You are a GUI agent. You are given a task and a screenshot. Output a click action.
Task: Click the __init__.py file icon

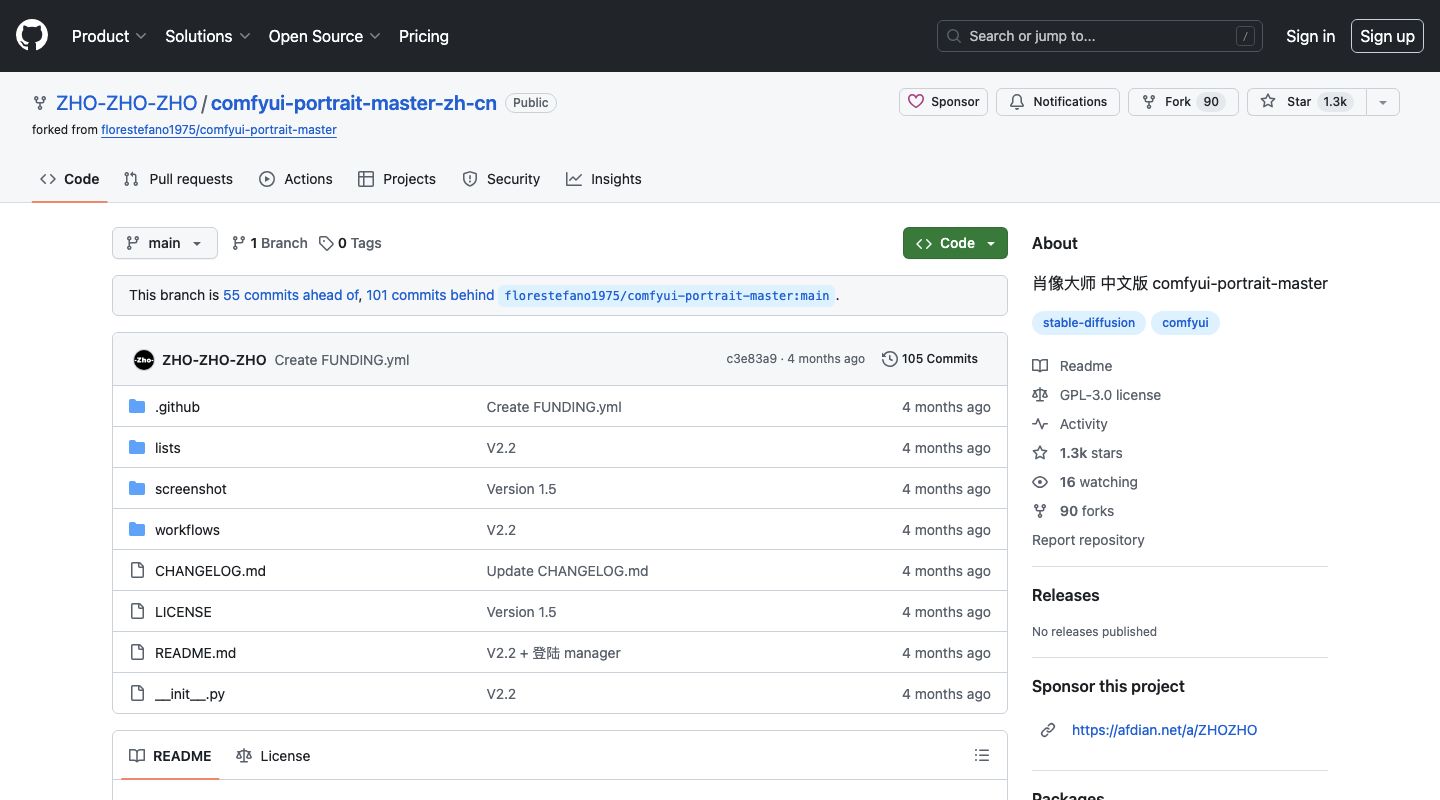[137, 694]
